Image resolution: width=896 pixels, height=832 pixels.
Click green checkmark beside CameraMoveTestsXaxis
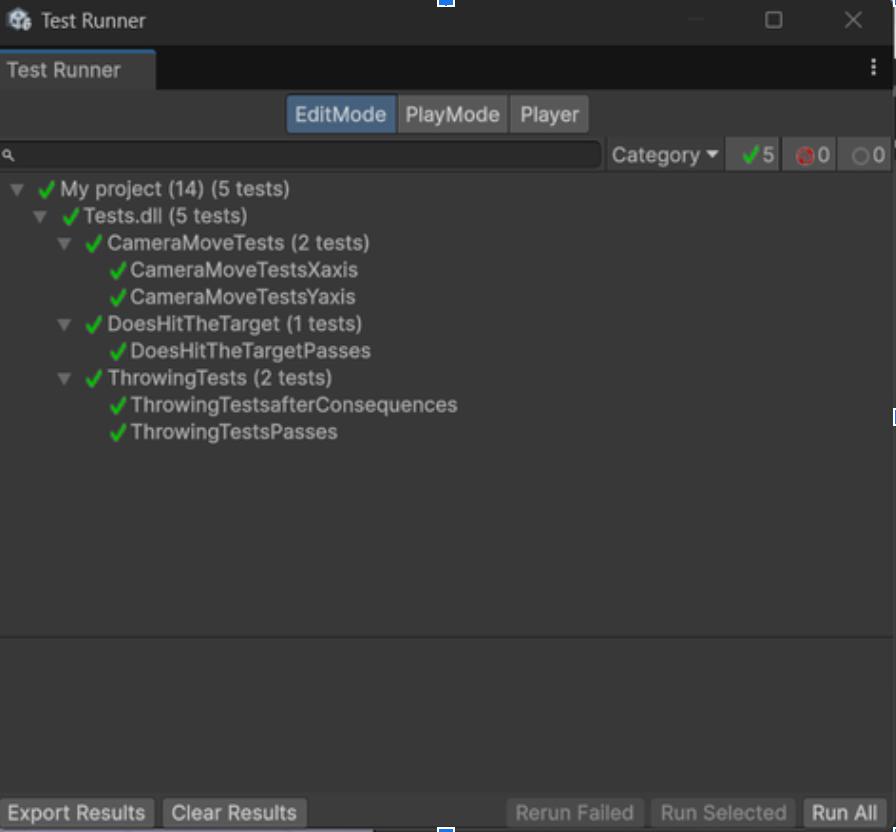[118, 270]
